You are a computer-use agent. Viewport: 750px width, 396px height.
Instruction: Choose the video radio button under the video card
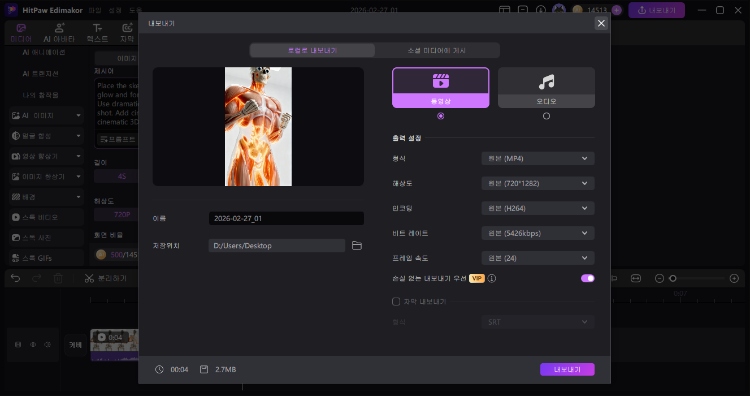(x=441, y=116)
